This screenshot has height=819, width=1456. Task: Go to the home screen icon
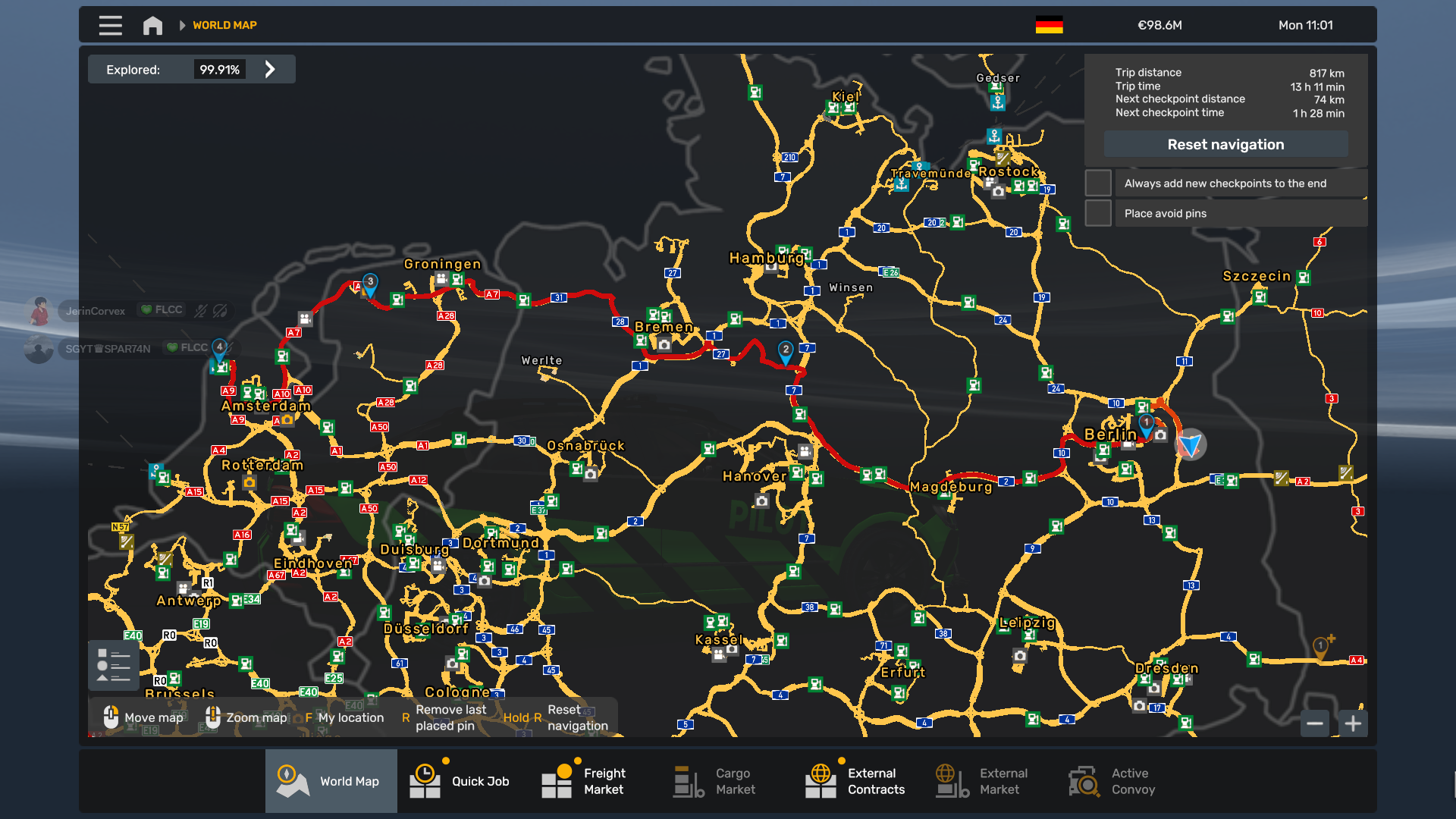pyautogui.click(x=152, y=25)
